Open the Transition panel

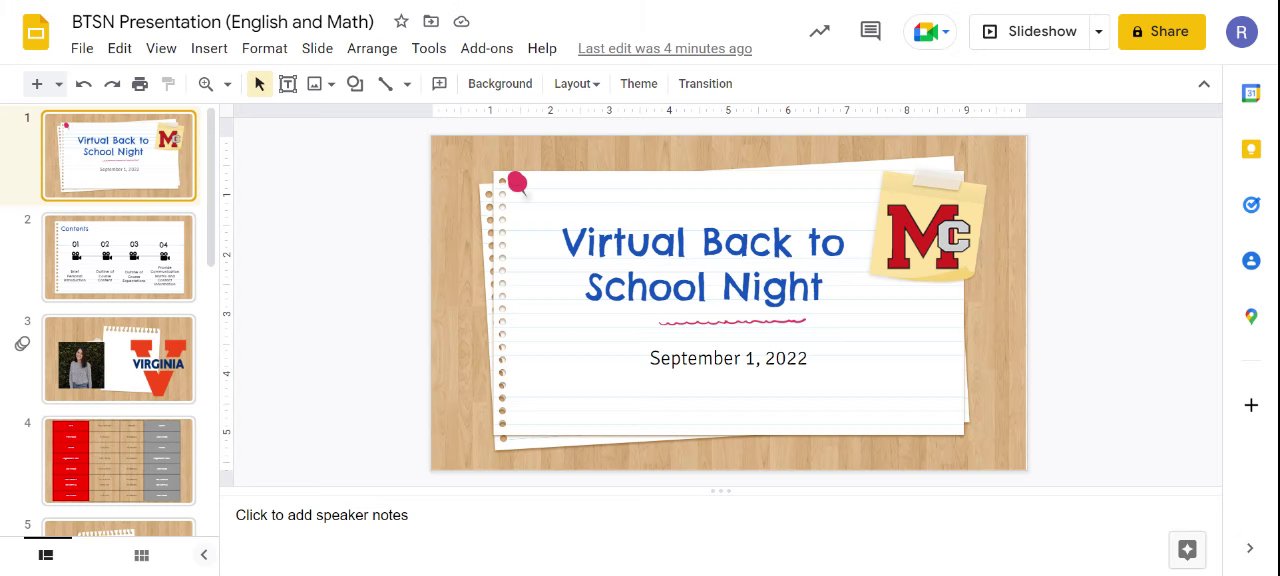point(705,84)
